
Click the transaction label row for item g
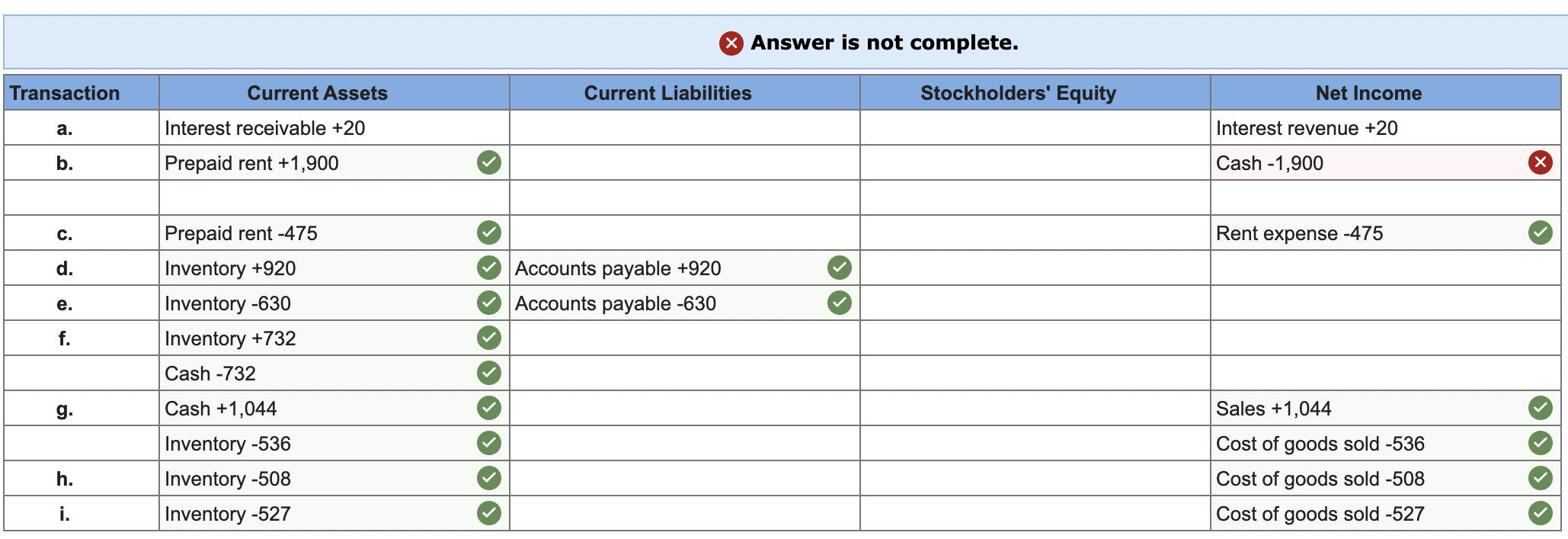65,408
